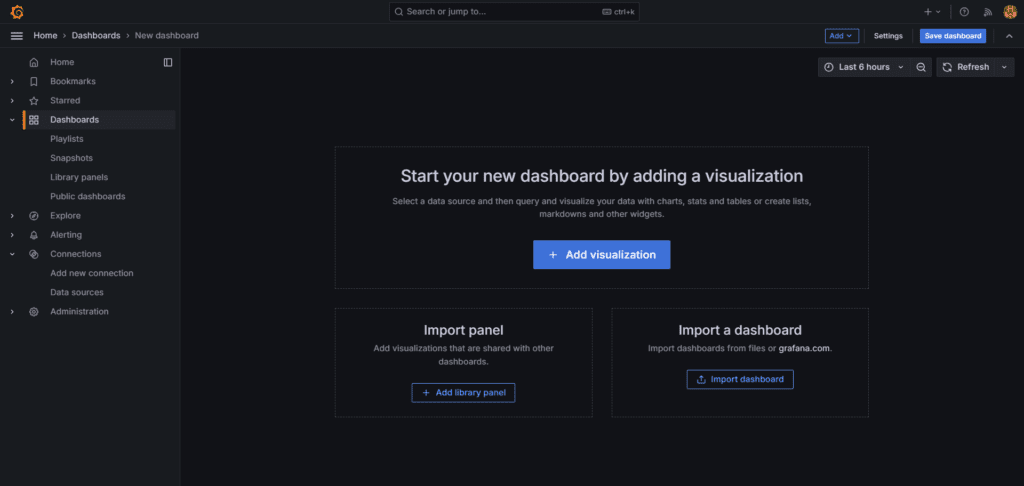Click New dashboard breadcrumb text
The height and width of the screenshot is (486, 1024).
[x=167, y=36]
